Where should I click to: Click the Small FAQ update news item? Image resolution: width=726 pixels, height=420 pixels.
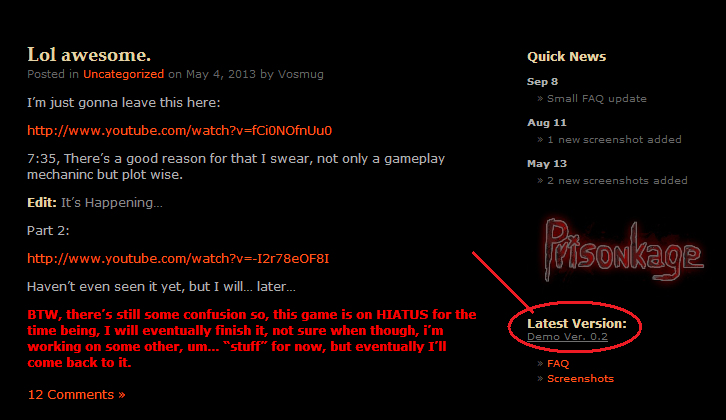pyautogui.click(x=597, y=99)
